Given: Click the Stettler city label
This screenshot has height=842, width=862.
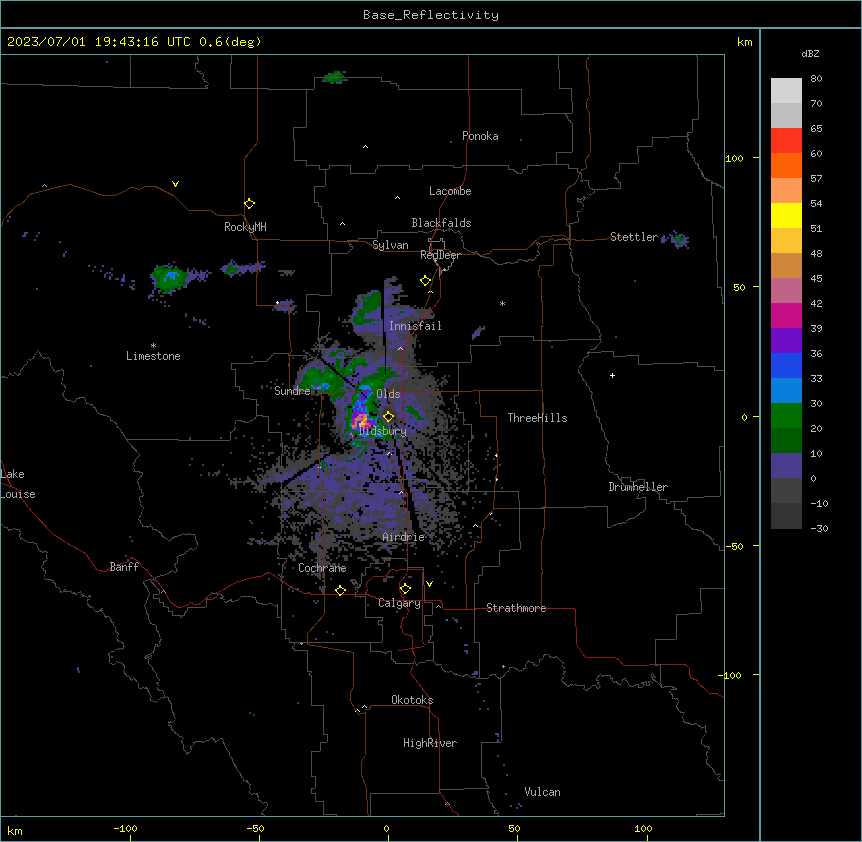Looking at the screenshot, I should [634, 237].
